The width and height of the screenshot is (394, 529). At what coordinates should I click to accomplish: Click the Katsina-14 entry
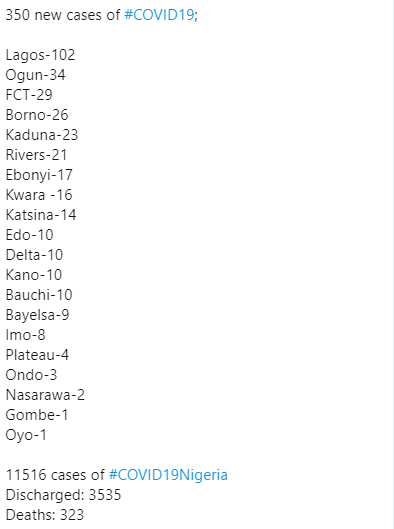coord(41,215)
